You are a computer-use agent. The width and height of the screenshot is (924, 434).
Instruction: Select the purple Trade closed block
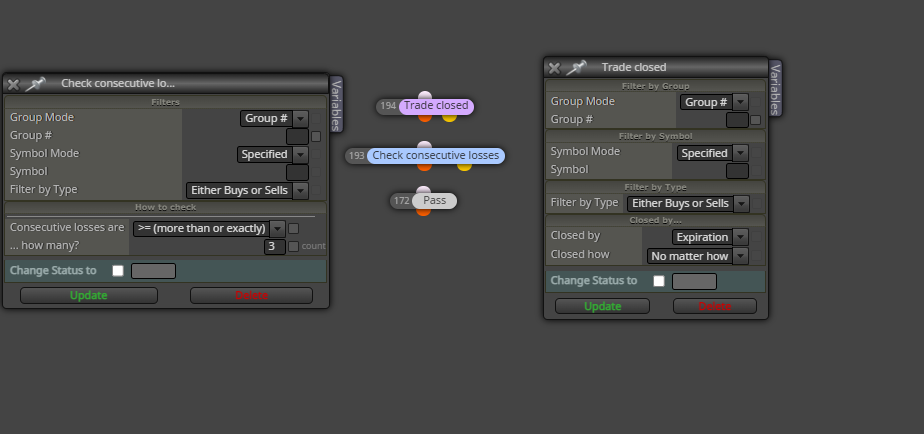coord(436,106)
